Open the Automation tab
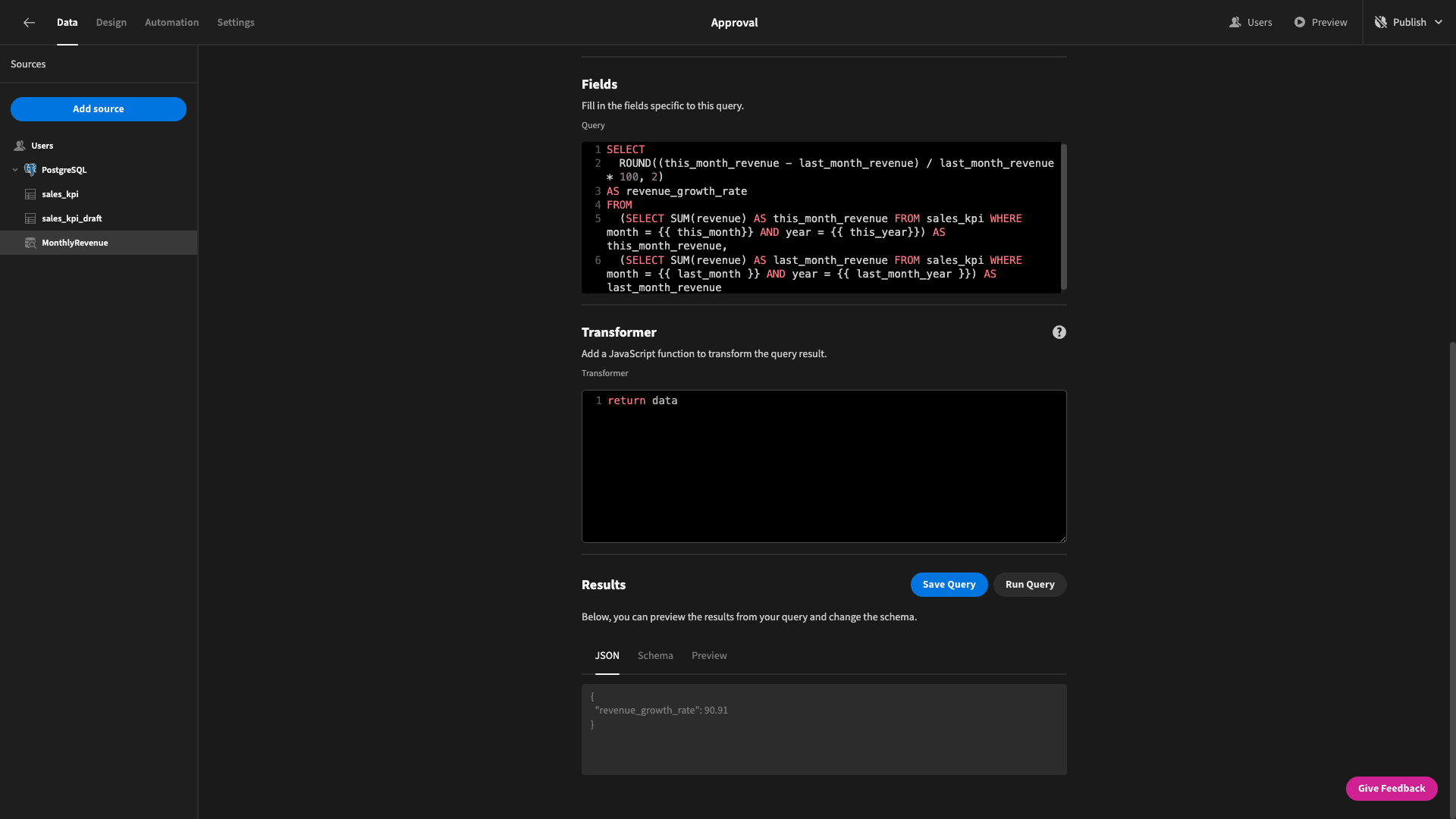Image resolution: width=1456 pixels, height=819 pixels. (172, 23)
